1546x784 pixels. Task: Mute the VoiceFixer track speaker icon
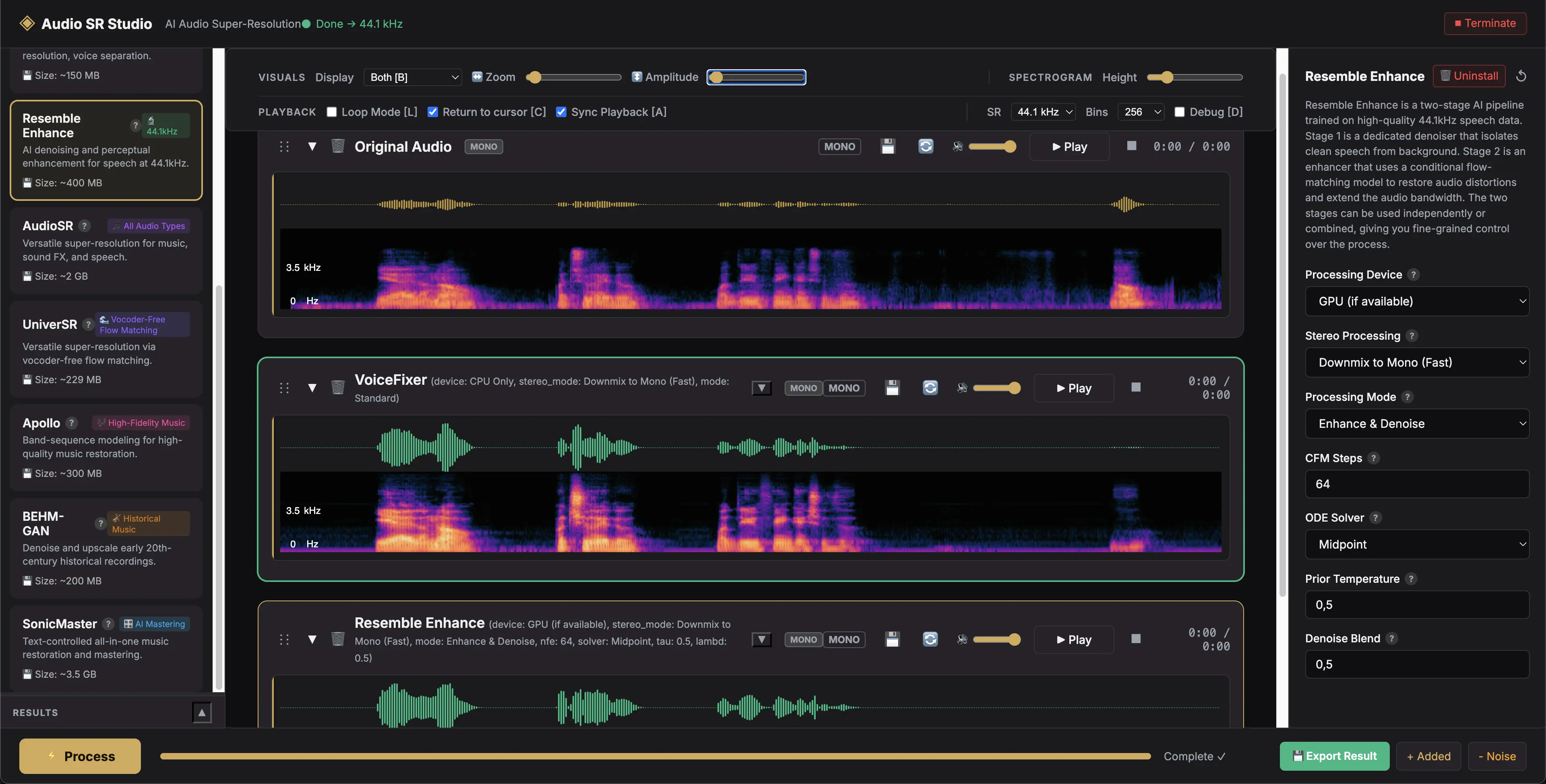(x=962, y=388)
